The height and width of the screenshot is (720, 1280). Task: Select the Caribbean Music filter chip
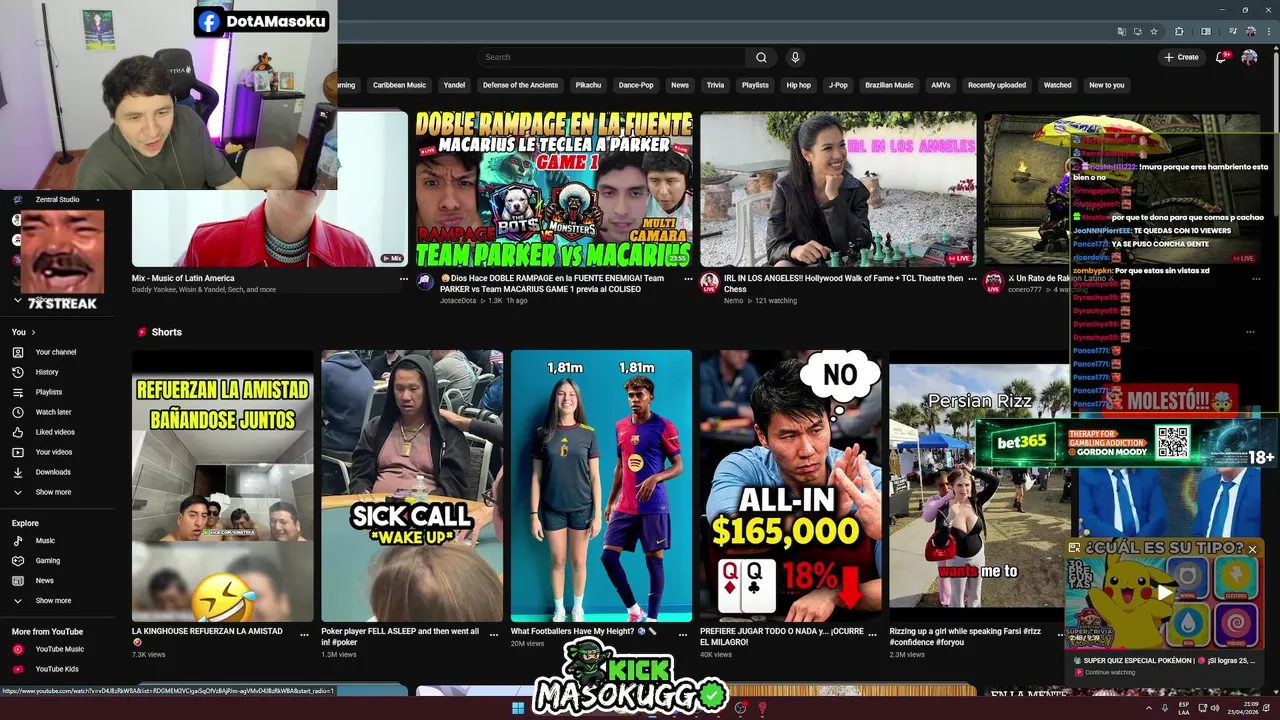pos(399,85)
